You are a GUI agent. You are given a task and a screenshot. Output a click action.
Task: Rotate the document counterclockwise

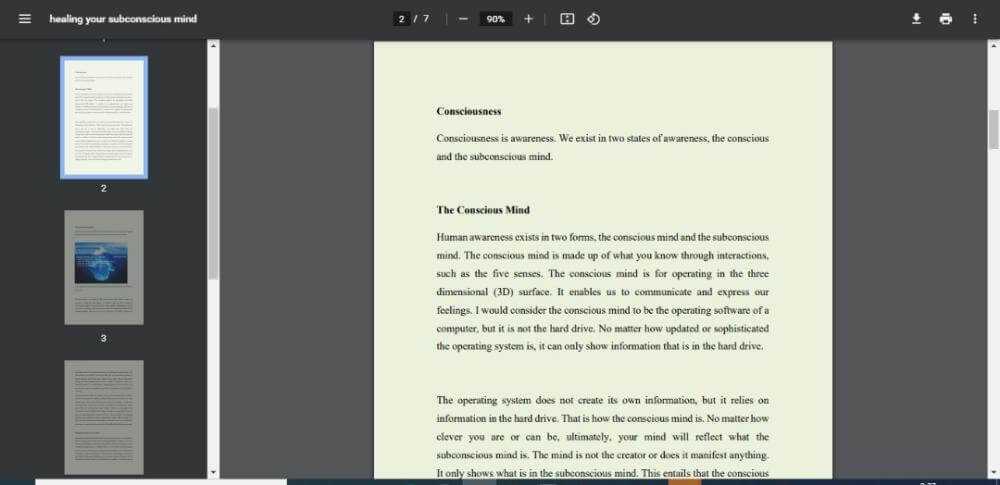point(594,19)
